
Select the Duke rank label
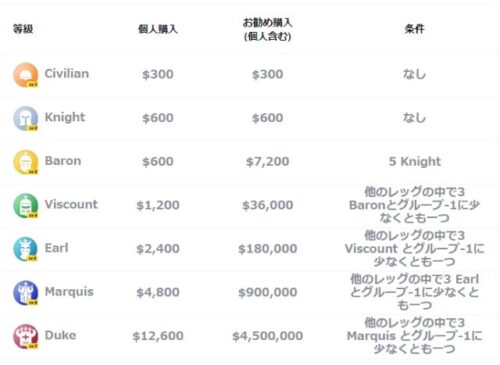(60, 335)
